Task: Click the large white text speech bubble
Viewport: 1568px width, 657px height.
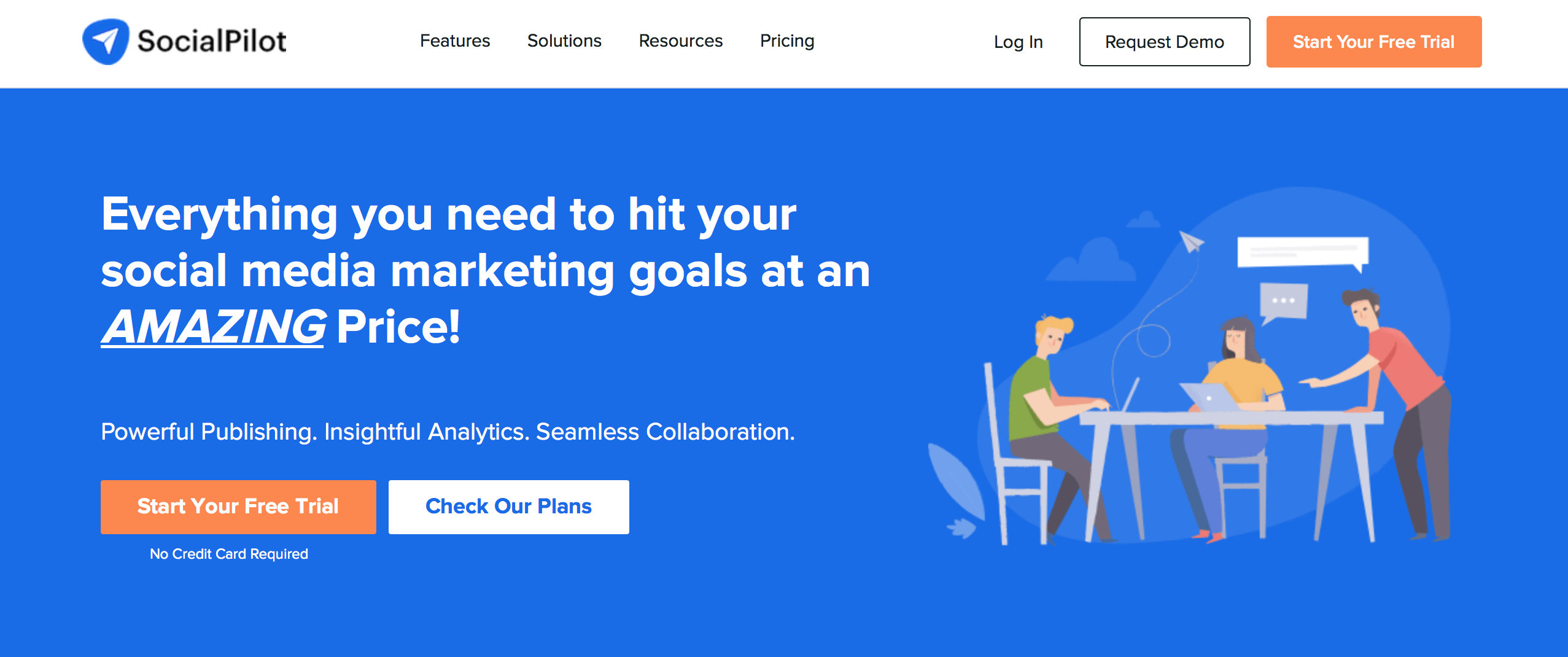Action: click(1302, 252)
